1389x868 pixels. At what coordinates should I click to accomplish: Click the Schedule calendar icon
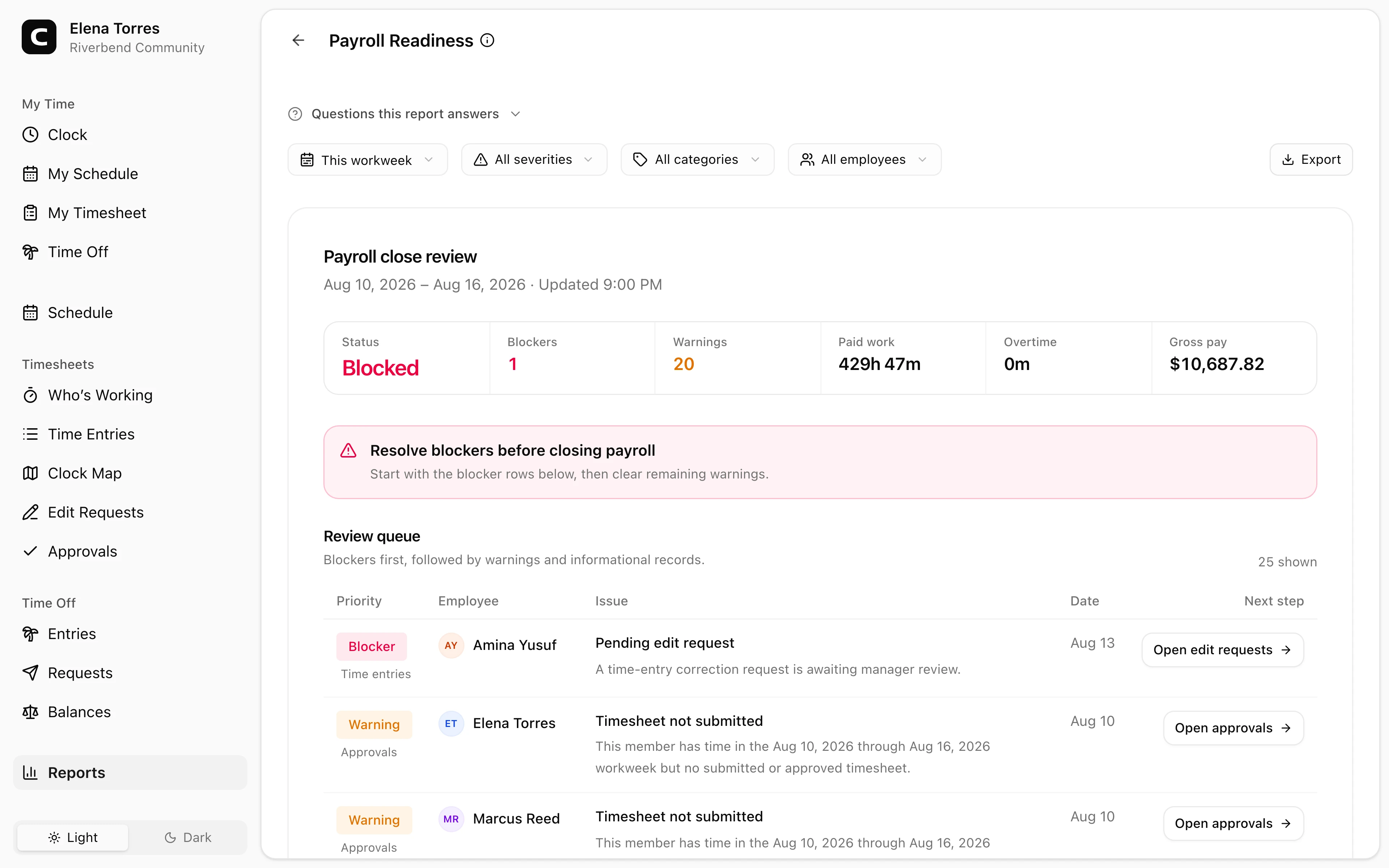click(30, 313)
